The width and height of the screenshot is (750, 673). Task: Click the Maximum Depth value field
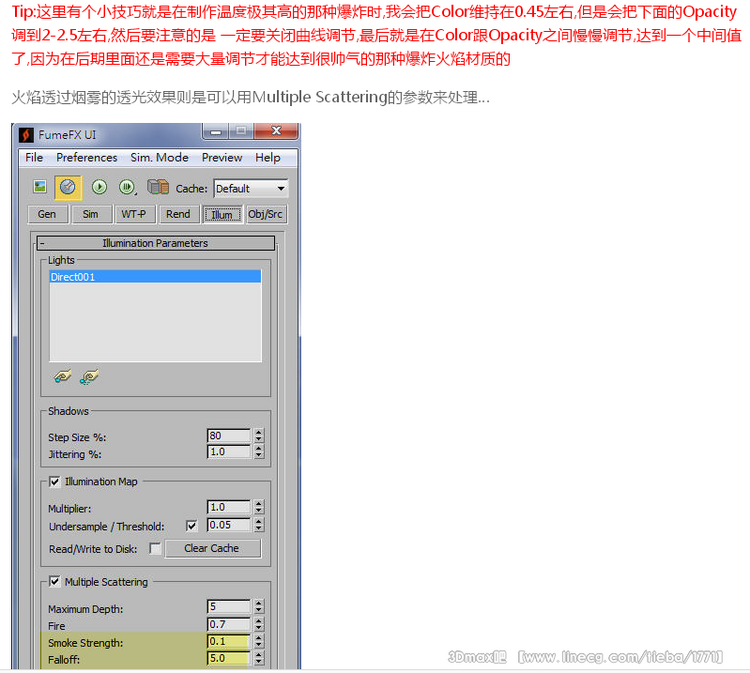click(229, 607)
